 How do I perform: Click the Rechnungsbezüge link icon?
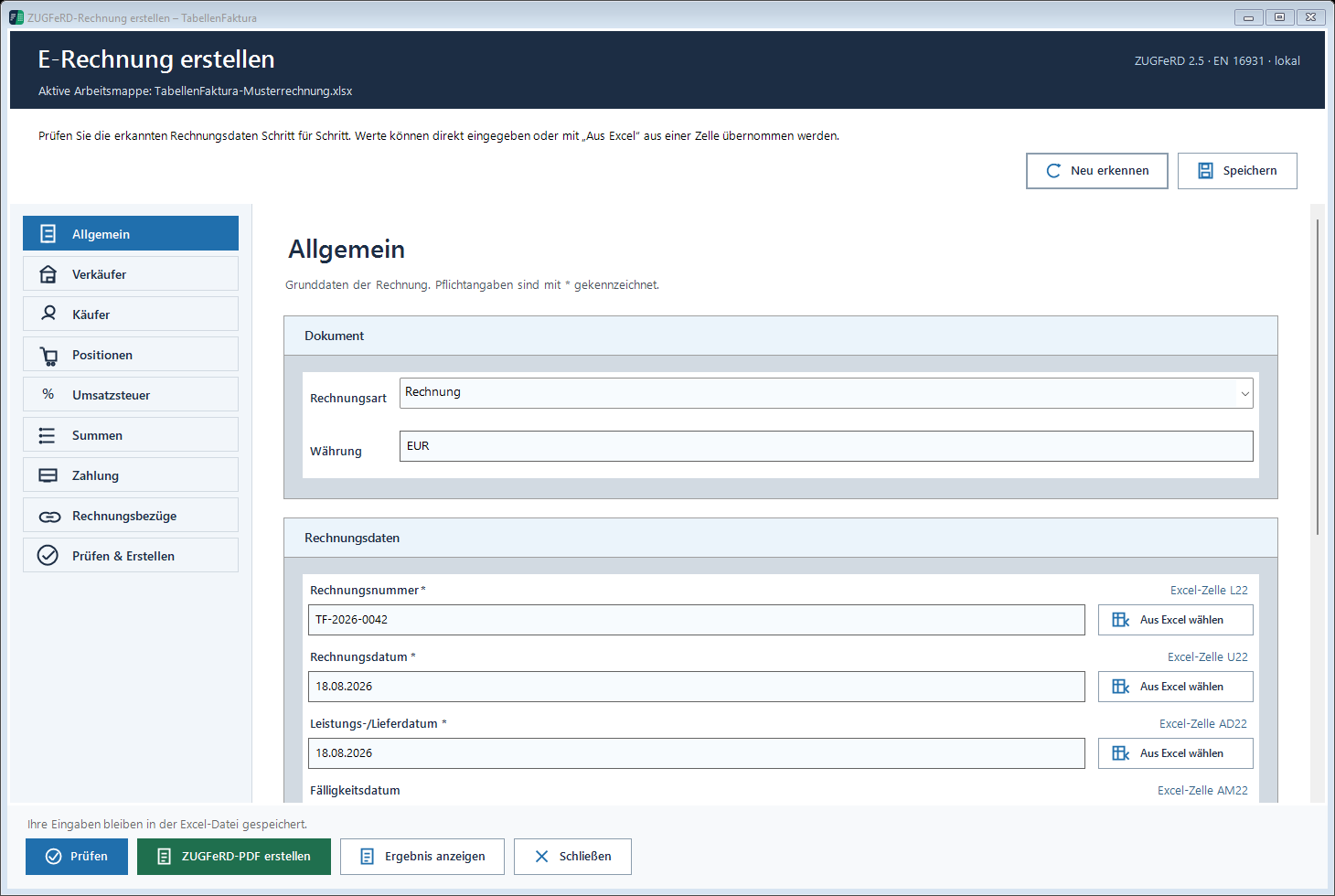pos(49,517)
